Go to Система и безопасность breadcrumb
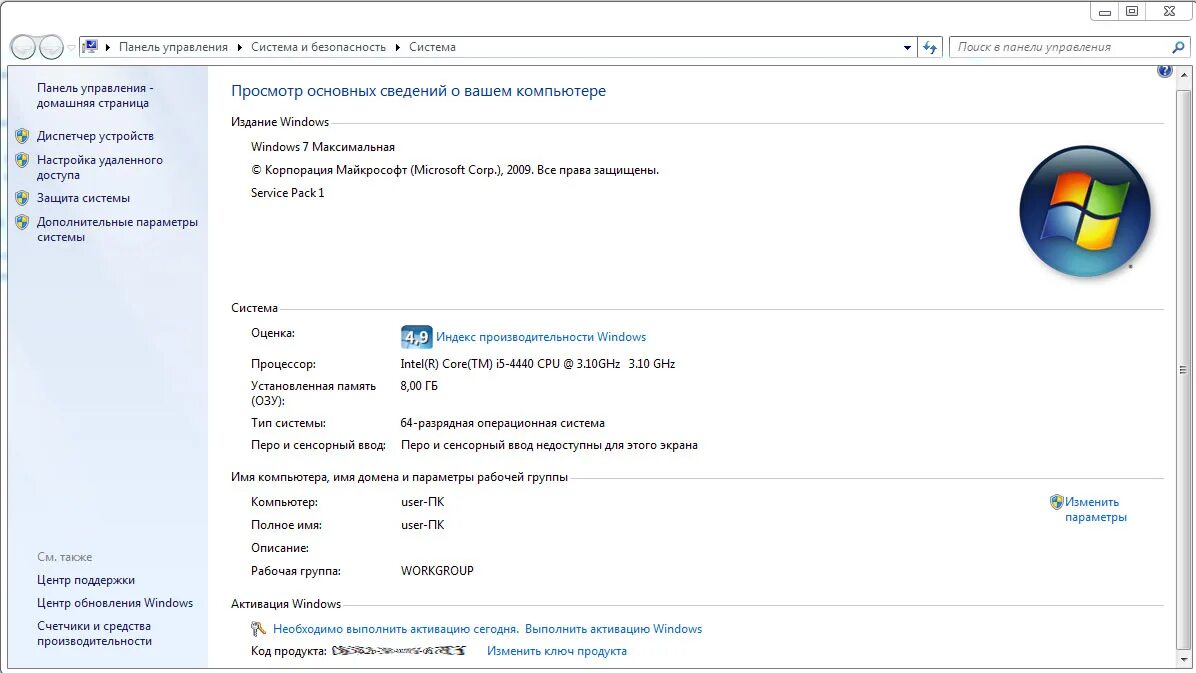This screenshot has height=673, width=1196. (318, 47)
